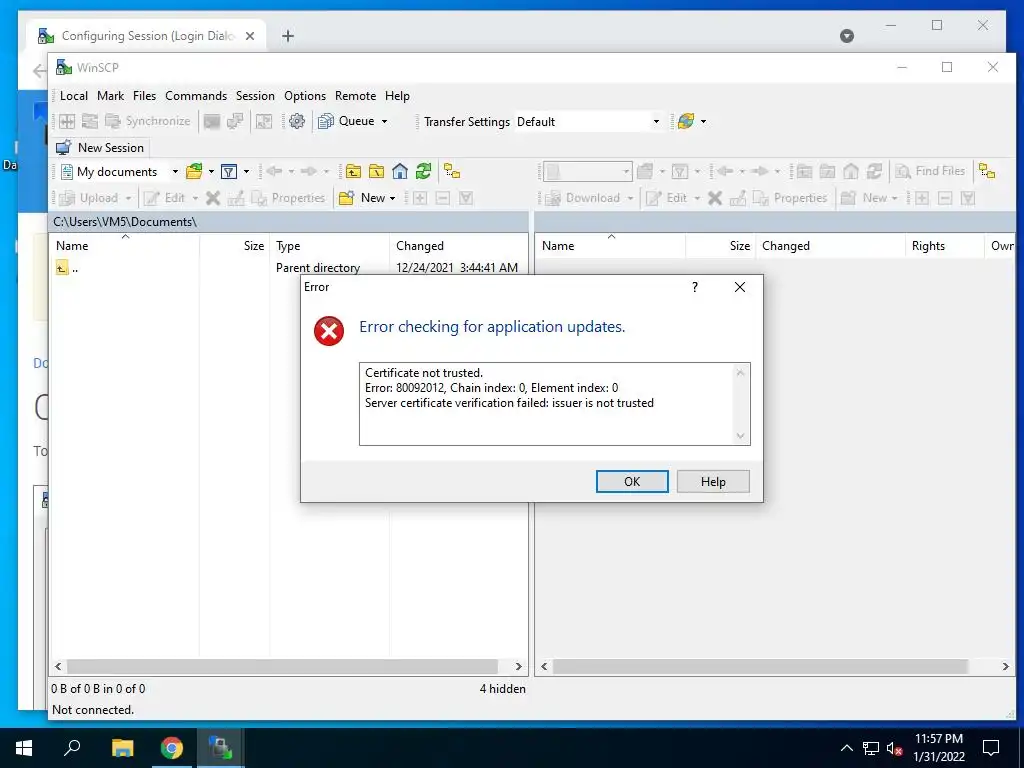Expand the Queue dropdown arrow

point(385,121)
